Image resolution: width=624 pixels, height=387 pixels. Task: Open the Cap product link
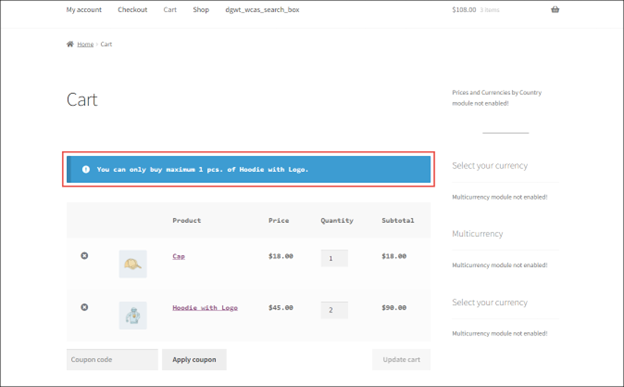tap(179, 256)
